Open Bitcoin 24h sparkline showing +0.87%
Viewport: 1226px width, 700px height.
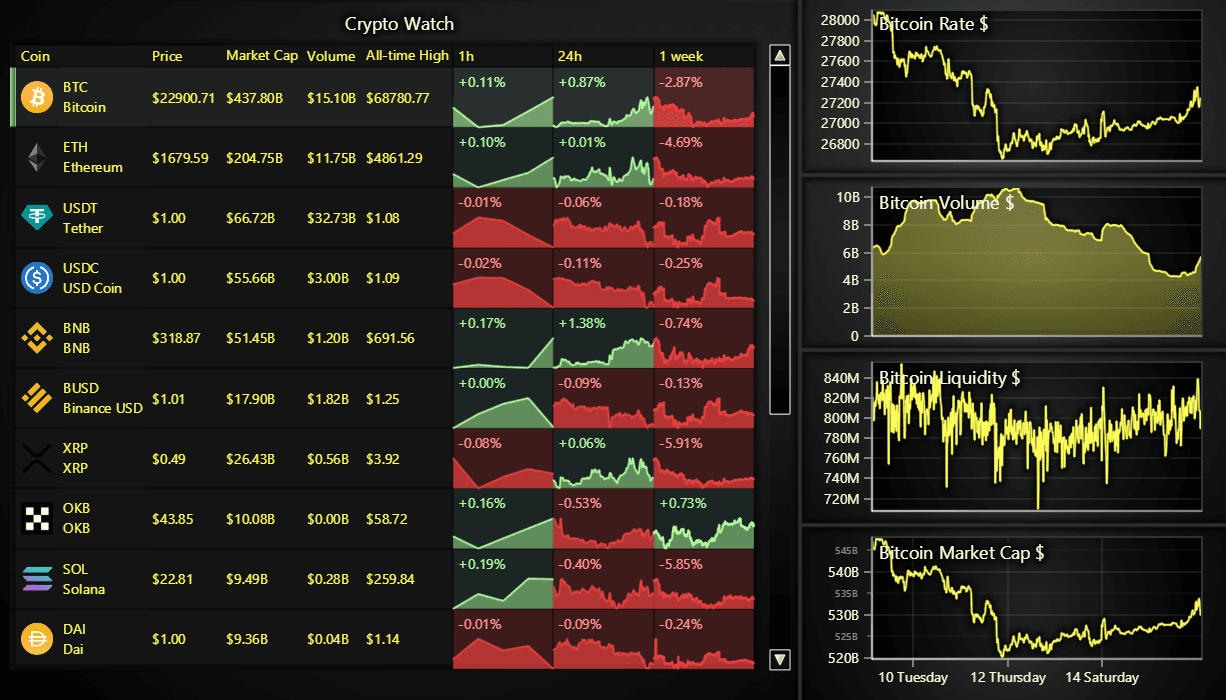603,97
